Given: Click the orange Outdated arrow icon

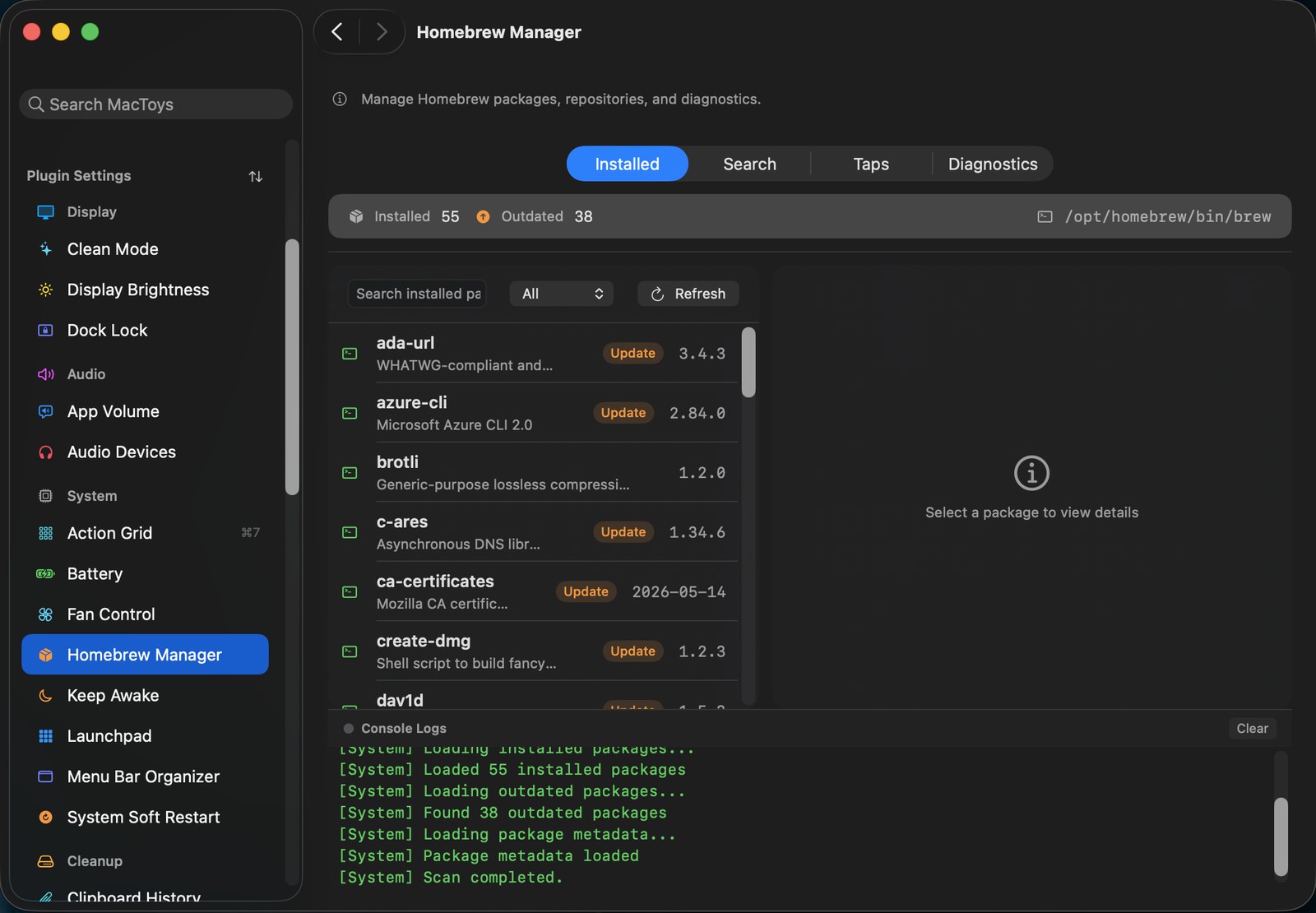Looking at the screenshot, I should point(483,216).
